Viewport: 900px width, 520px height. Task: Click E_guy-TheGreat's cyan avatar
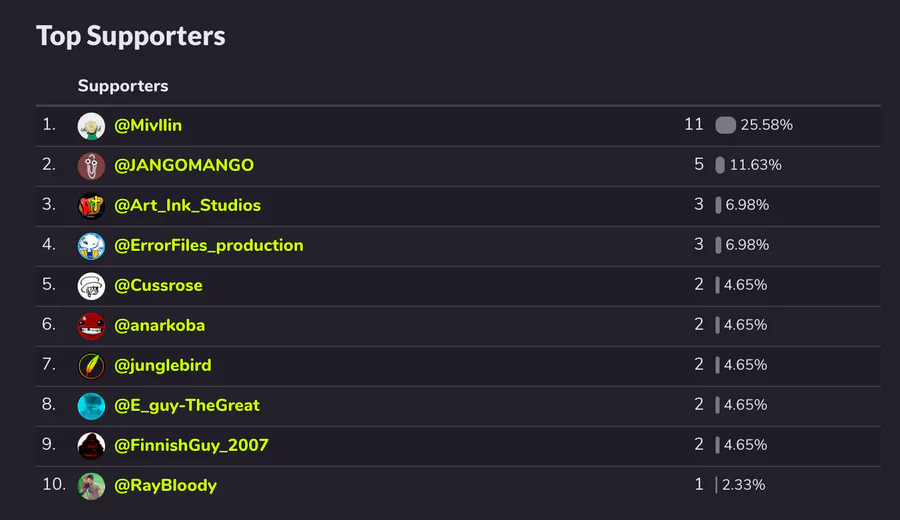[x=91, y=405]
